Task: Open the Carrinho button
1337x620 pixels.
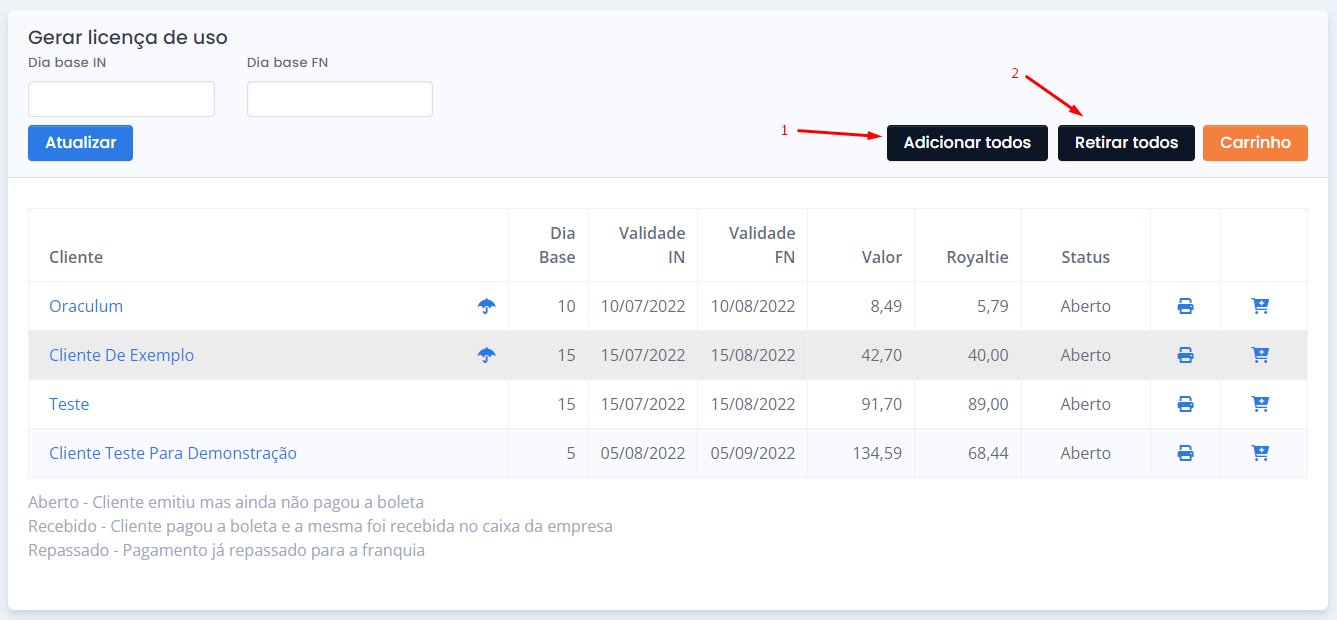Action: tap(1255, 143)
